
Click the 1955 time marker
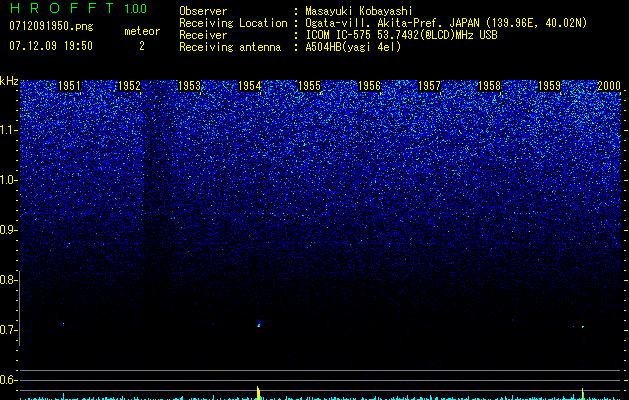(x=309, y=86)
